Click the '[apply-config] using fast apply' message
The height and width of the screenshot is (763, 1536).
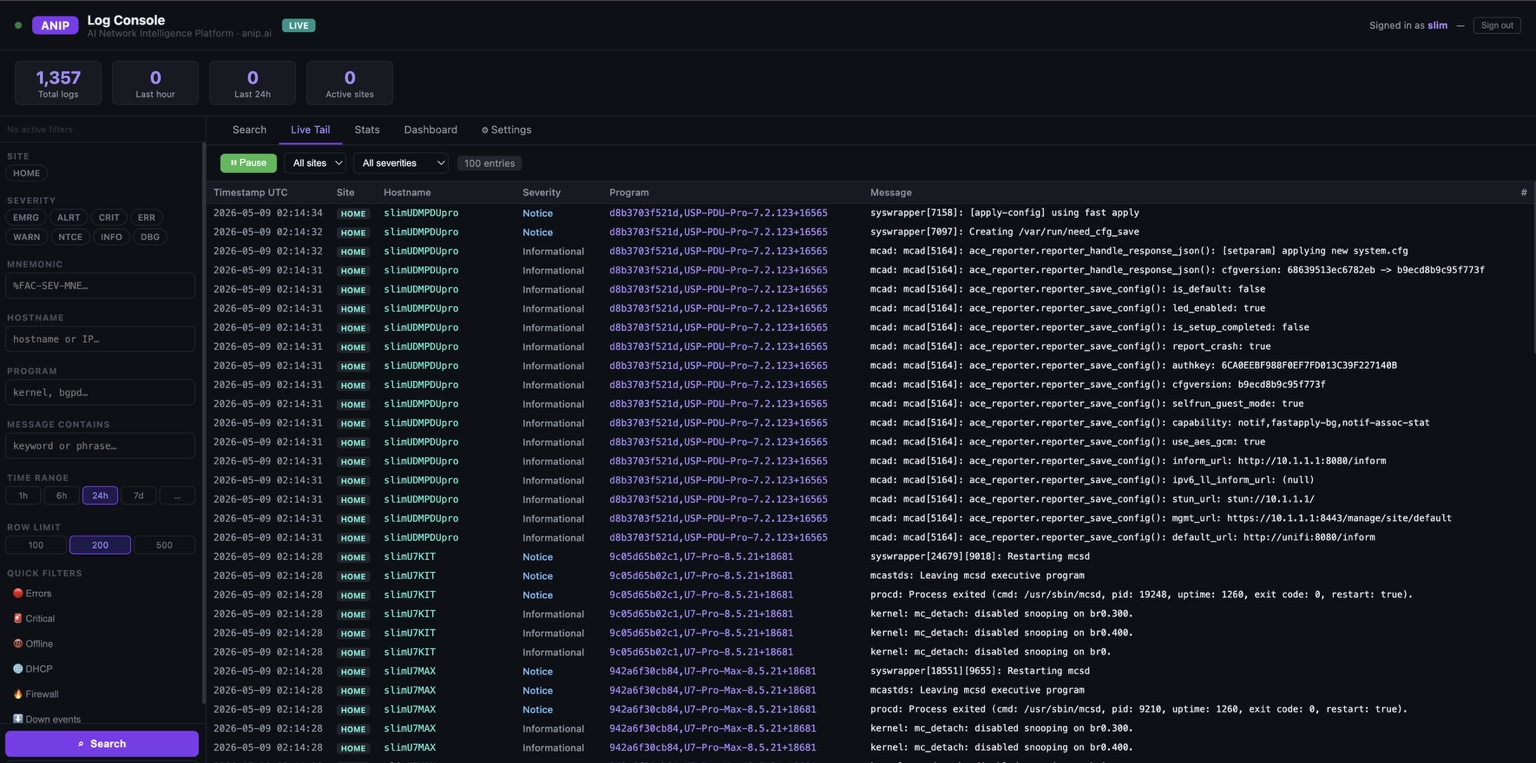1005,213
